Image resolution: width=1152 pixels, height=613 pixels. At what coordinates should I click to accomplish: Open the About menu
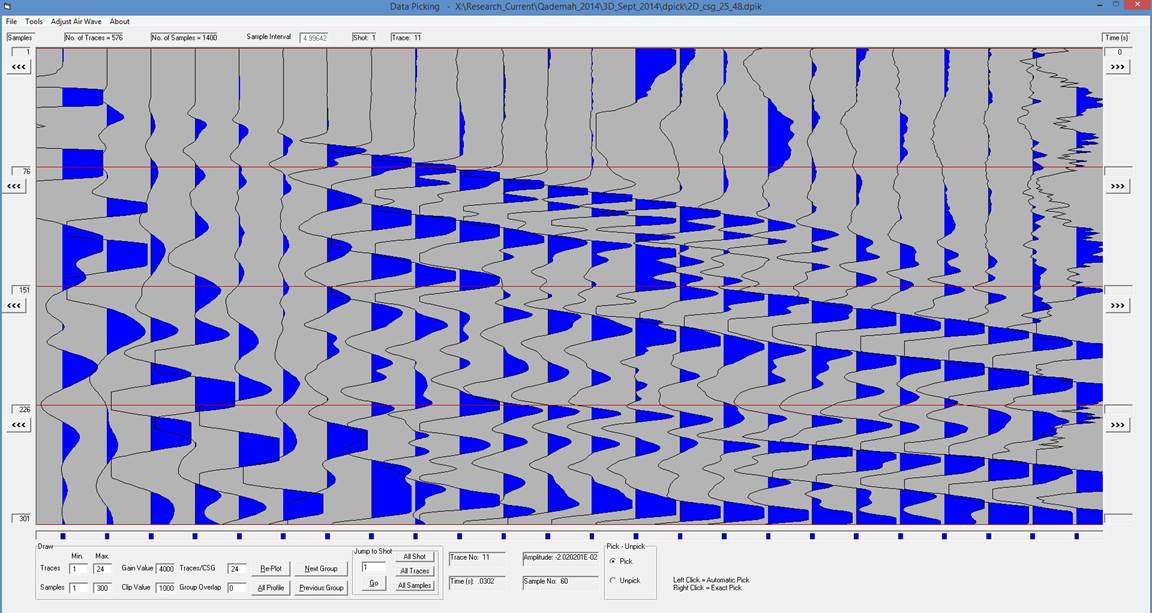pos(119,21)
